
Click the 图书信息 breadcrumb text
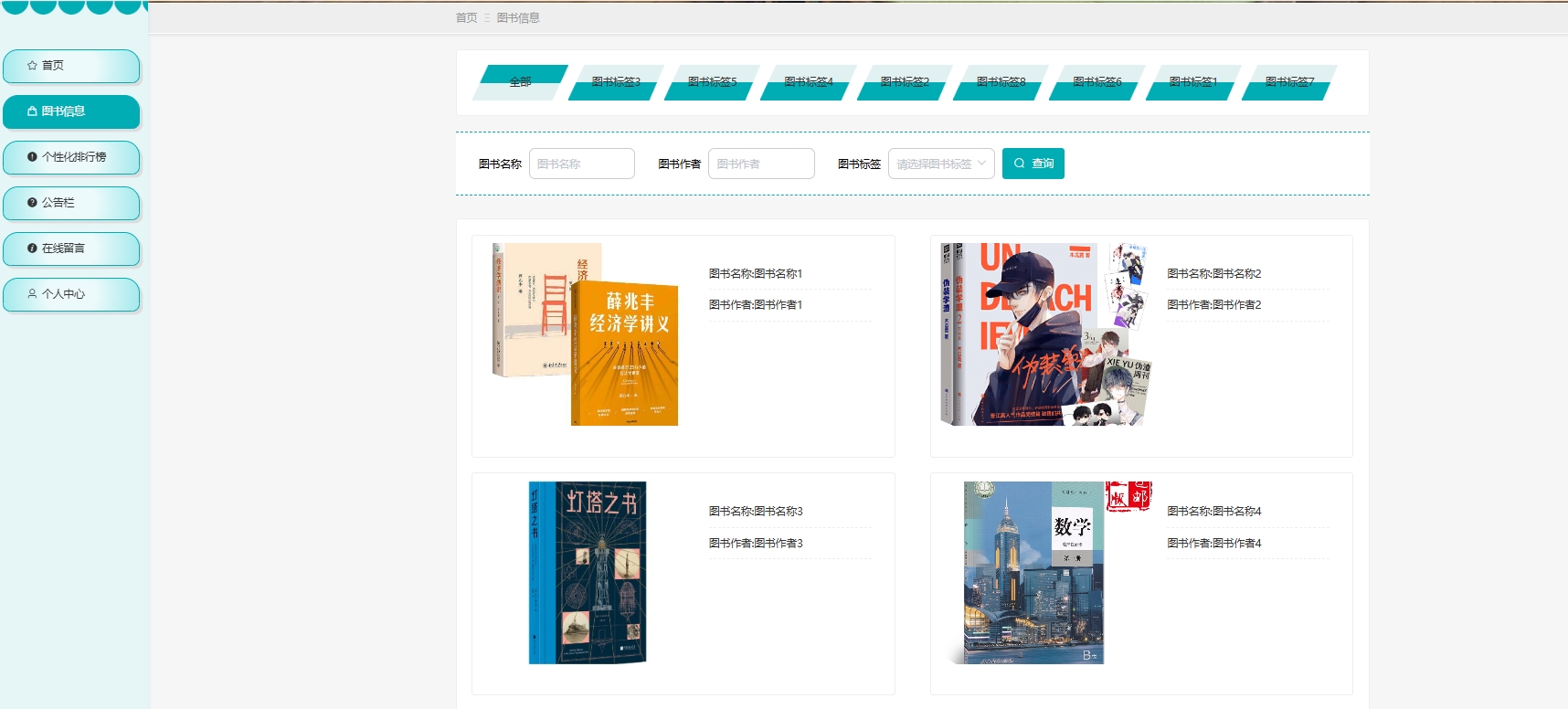(518, 17)
